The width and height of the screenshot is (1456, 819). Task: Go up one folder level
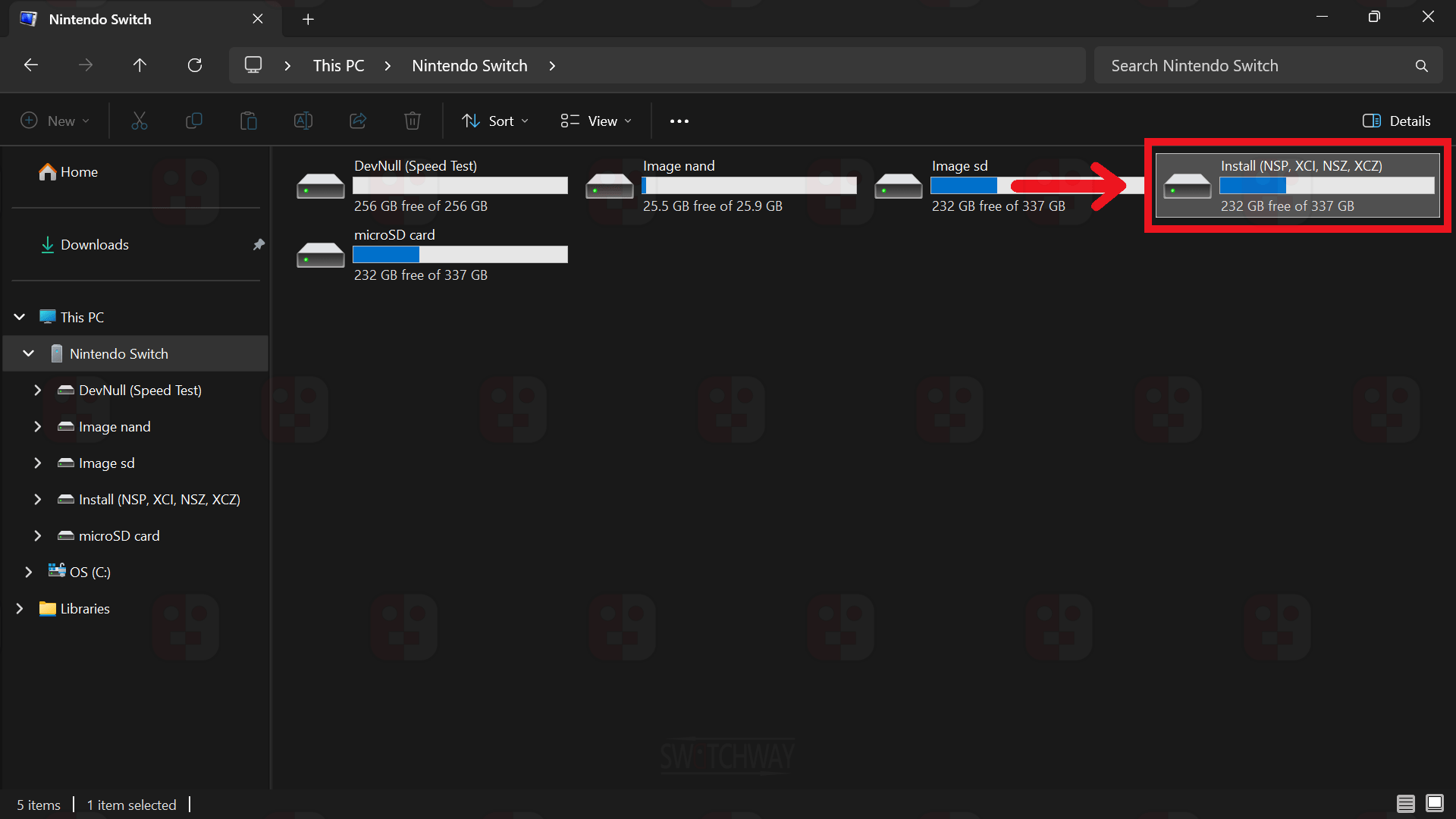[140, 65]
